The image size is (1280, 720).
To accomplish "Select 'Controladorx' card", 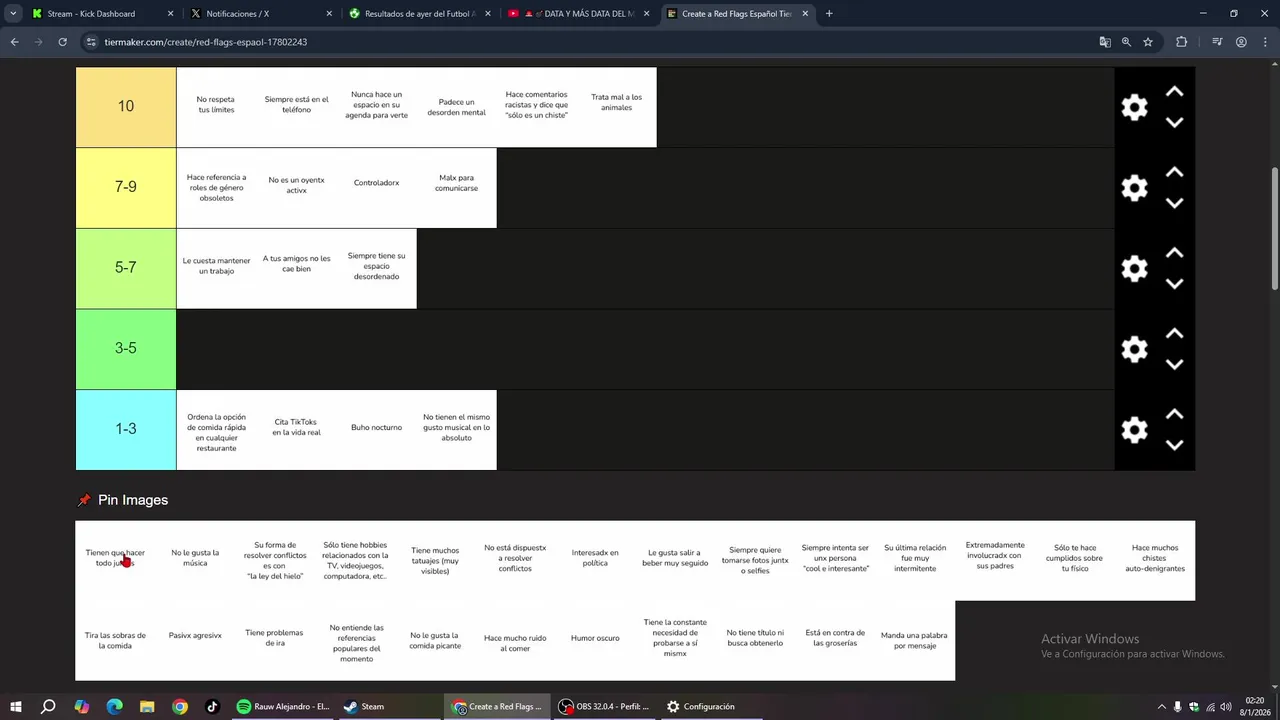I will click(x=376, y=188).
